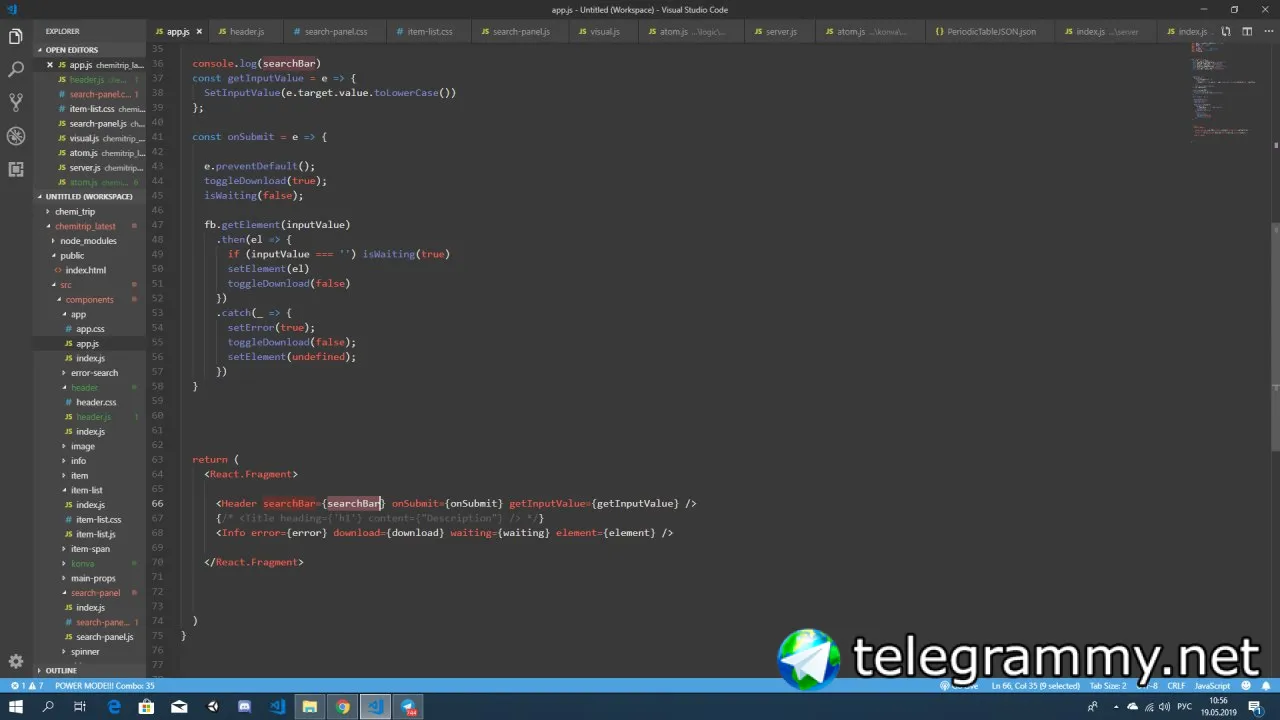Image resolution: width=1280 pixels, height=720 pixels.
Task: Open Windows taskbar search
Action: 48,707
